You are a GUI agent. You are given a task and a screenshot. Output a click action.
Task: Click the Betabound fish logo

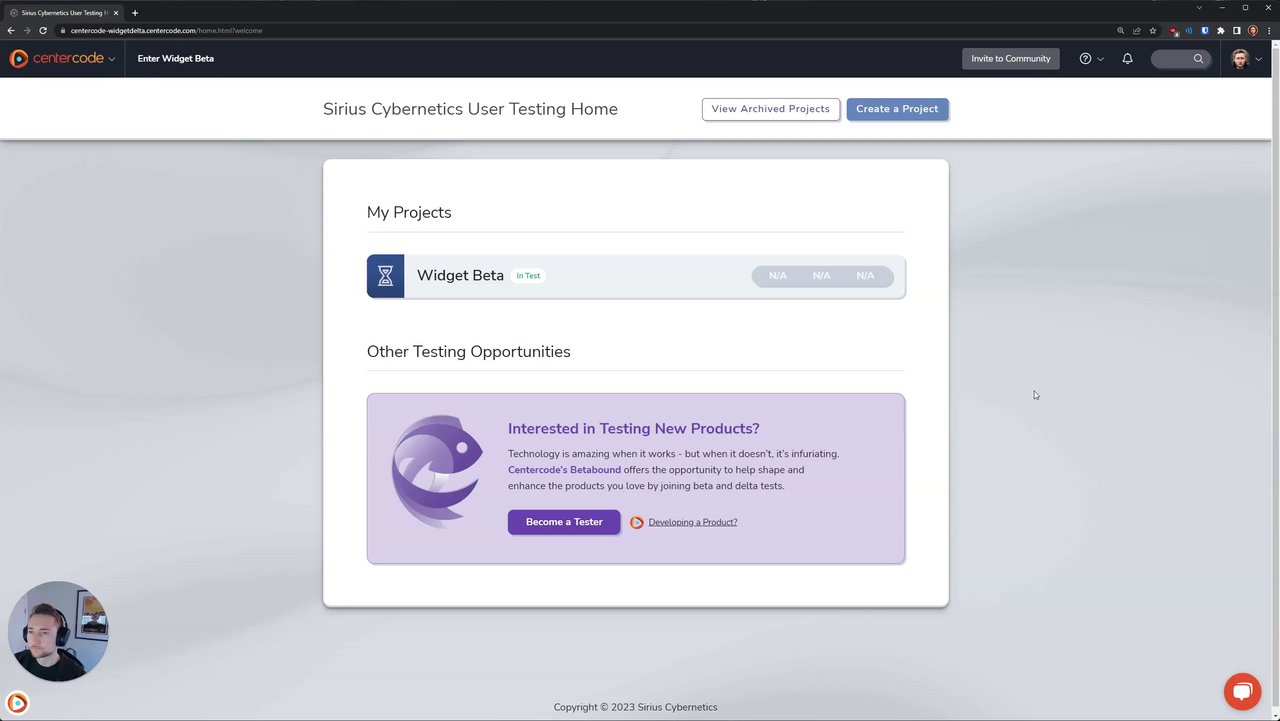point(437,471)
